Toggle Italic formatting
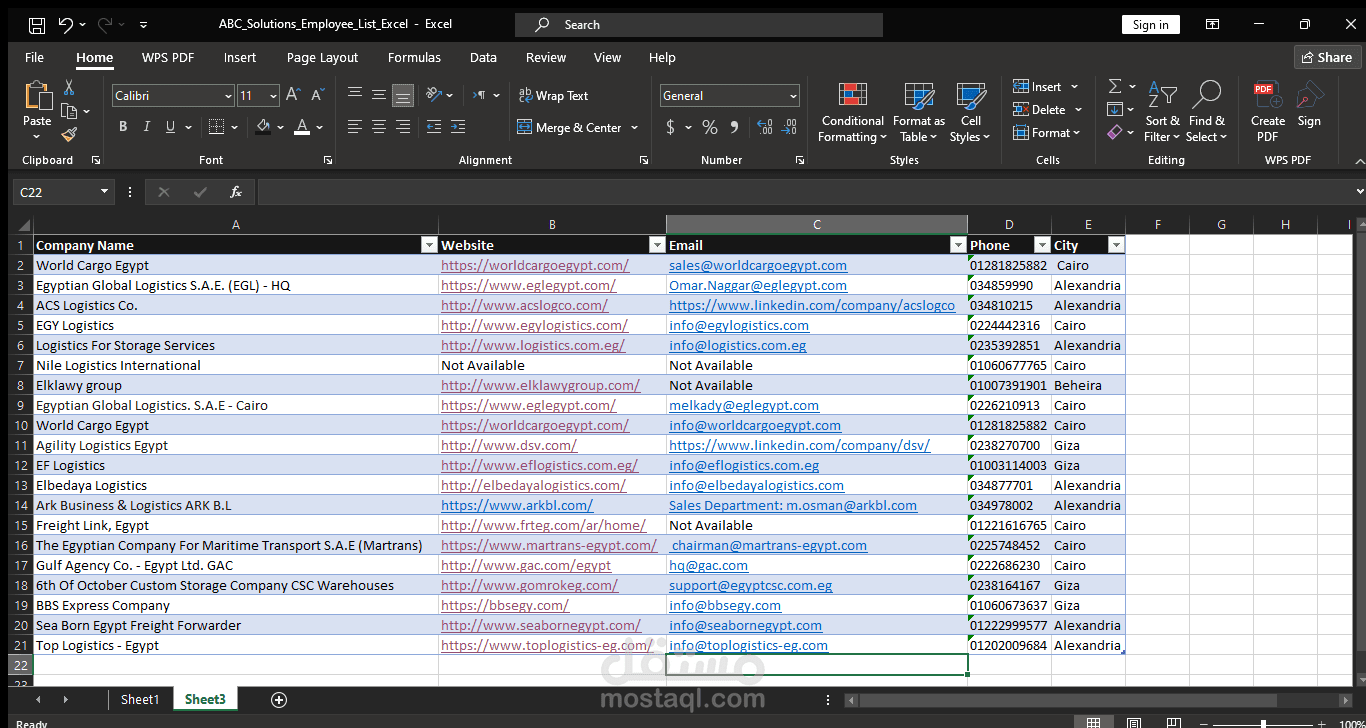Image resolution: width=1366 pixels, height=728 pixels. (147, 127)
